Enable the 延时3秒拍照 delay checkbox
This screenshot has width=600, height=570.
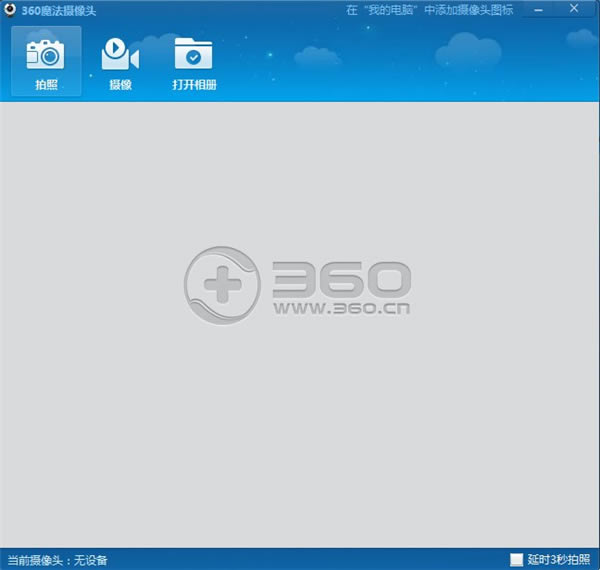[517, 560]
